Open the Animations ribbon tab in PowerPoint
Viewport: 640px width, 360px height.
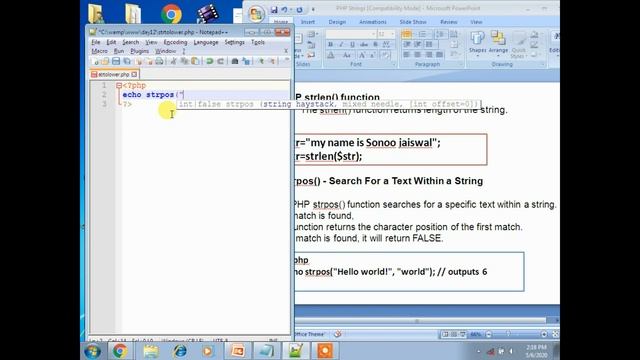(x=372, y=22)
